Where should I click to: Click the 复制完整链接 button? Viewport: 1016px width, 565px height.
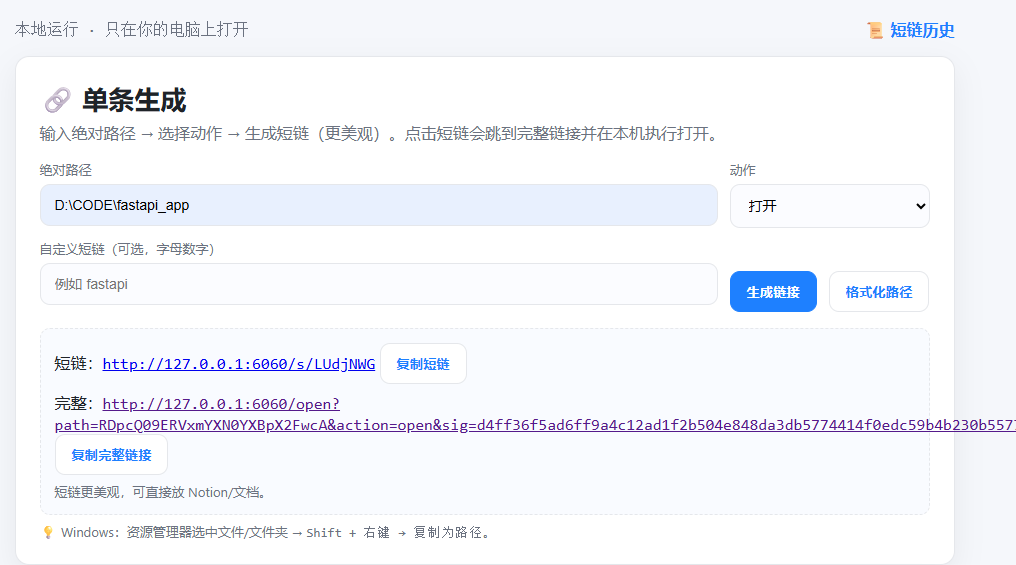[111, 455]
